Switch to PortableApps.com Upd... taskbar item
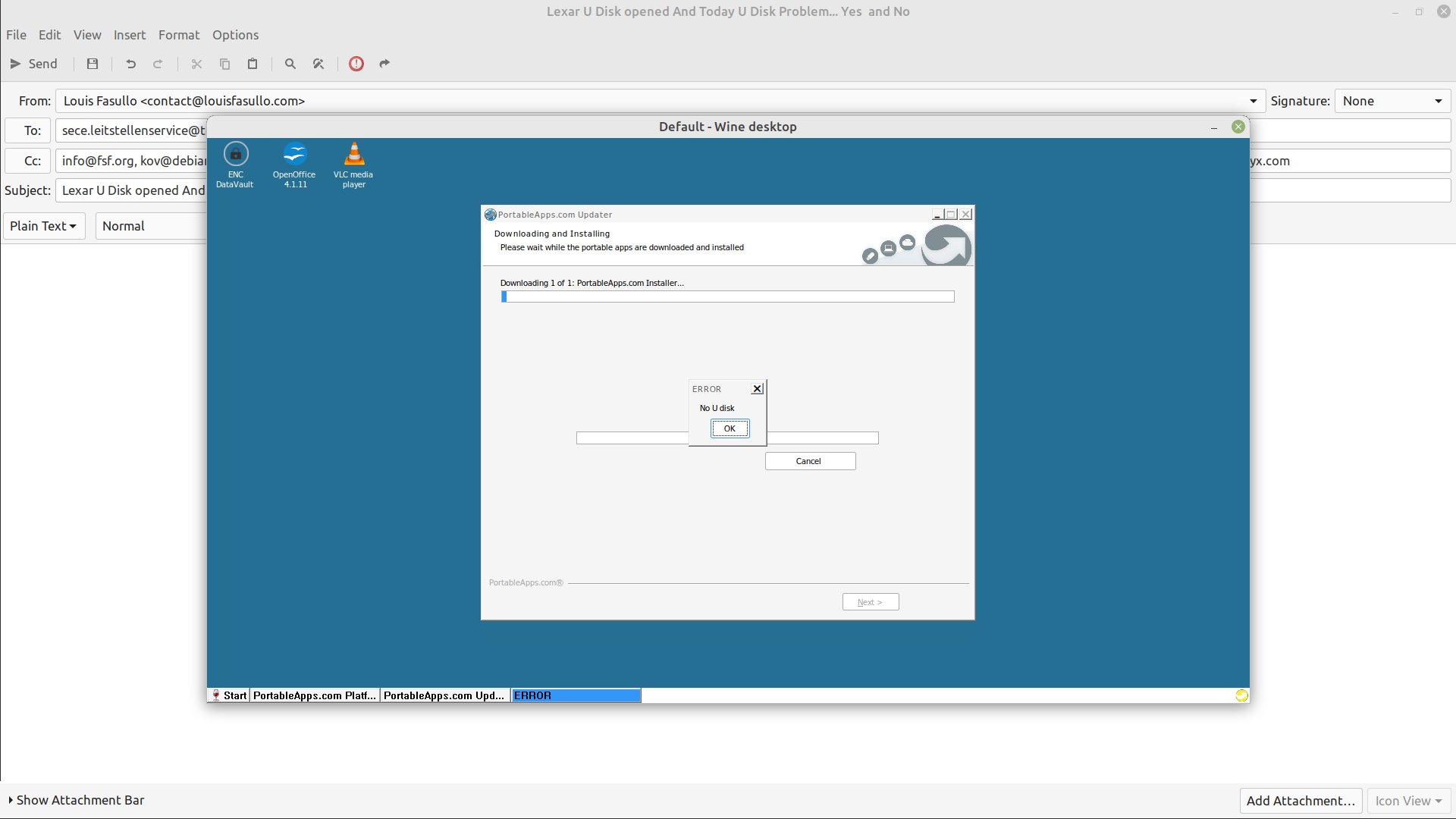This screenshot has width=1456, height=819. [444, 695]
